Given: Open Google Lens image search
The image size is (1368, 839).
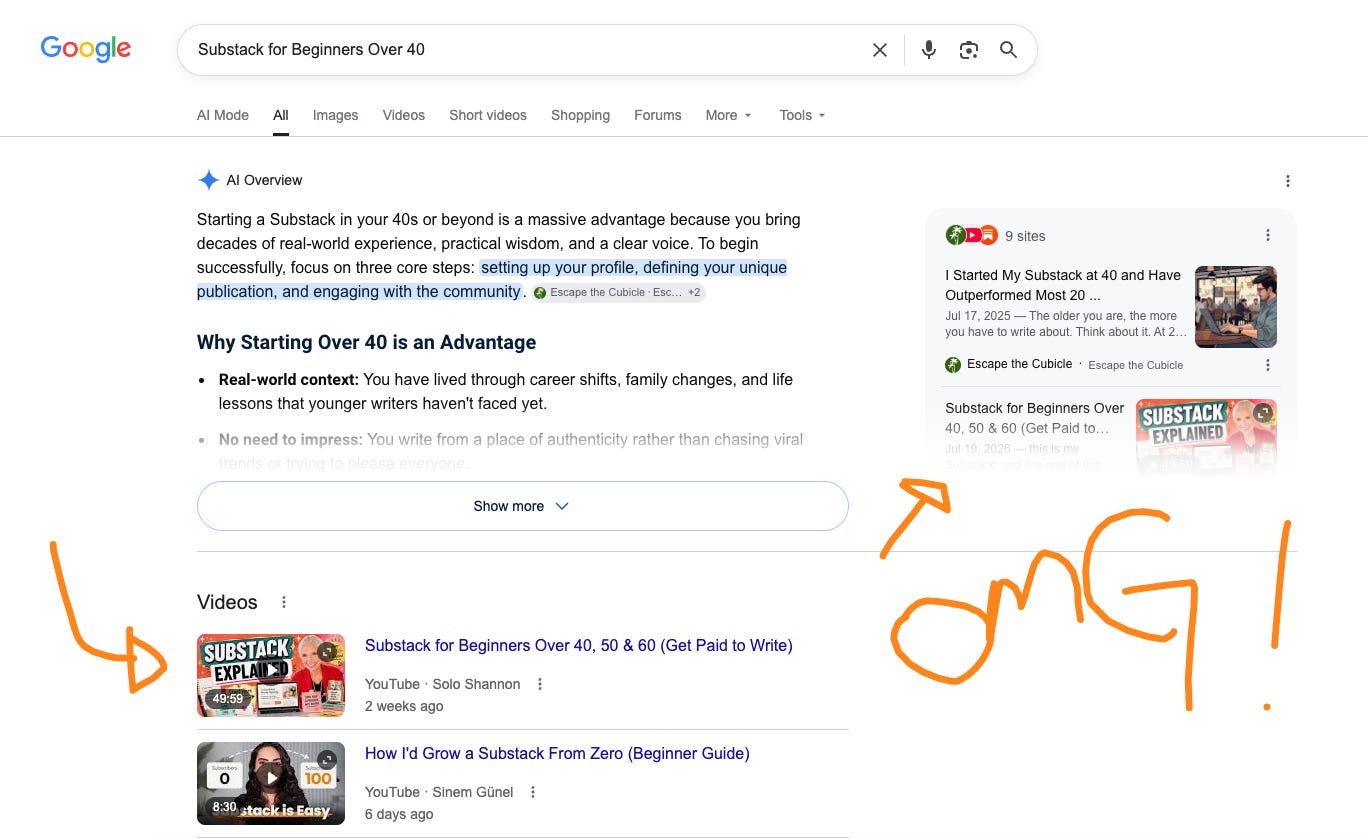Looking at the screenshot, I should point(968,50).
